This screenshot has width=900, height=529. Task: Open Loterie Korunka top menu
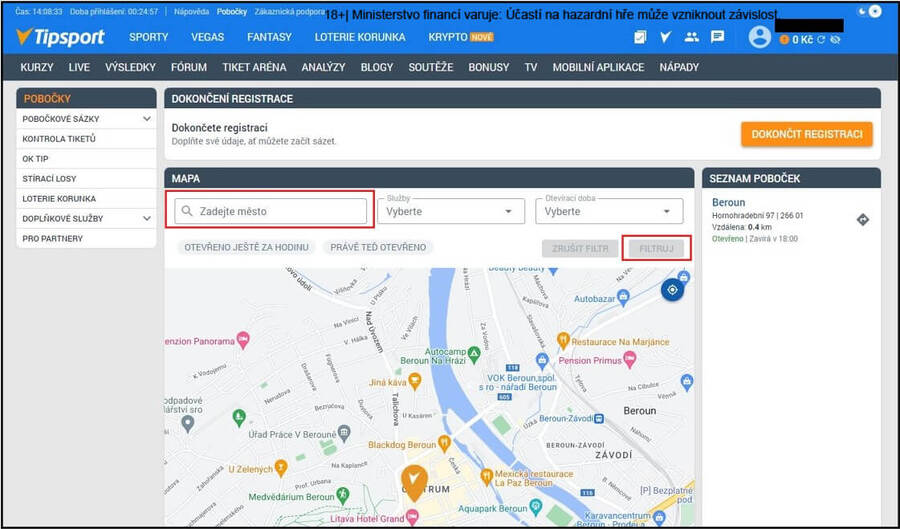coord(360,37)
